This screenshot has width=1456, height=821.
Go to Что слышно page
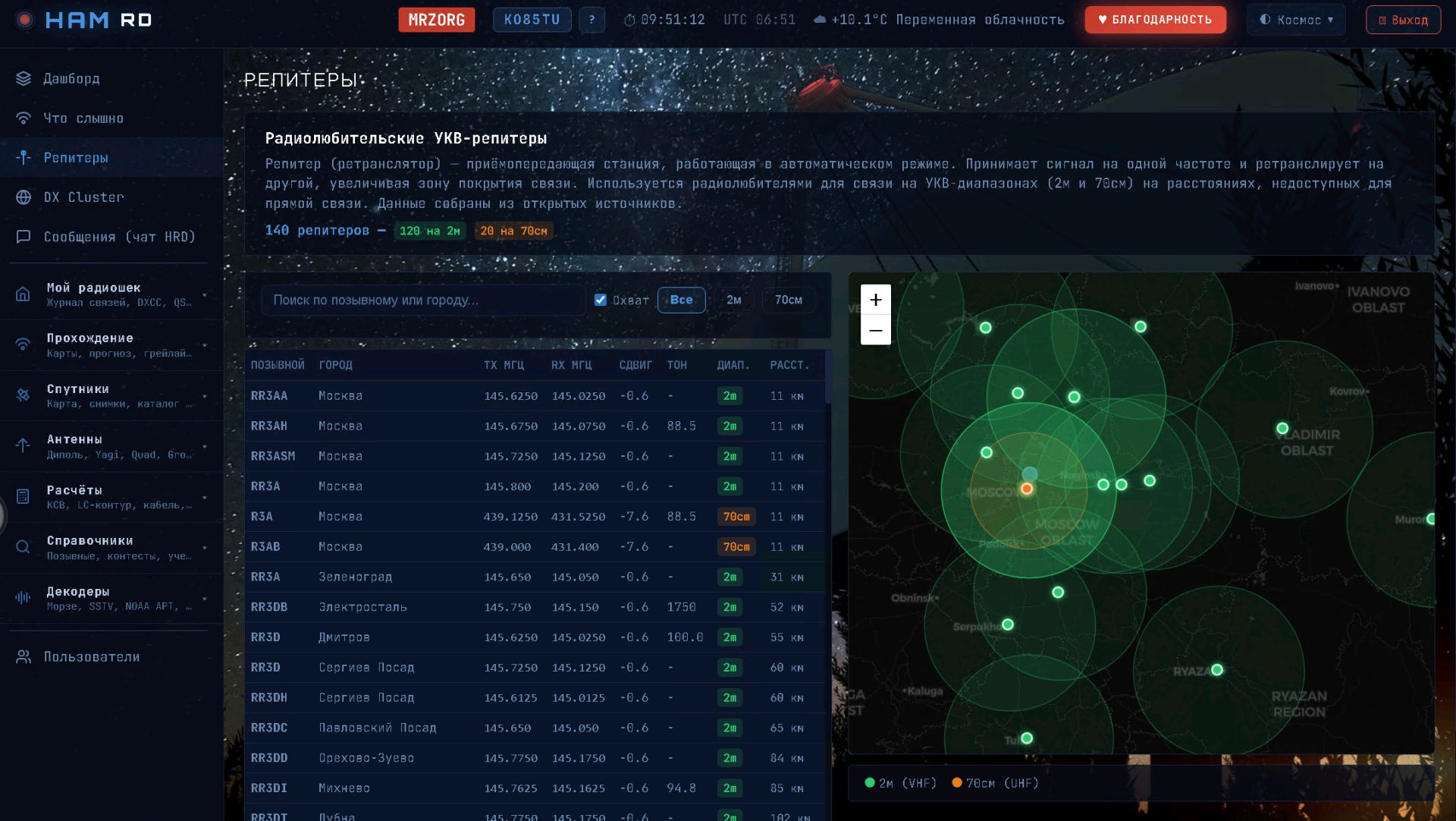(x=111, y=118)
